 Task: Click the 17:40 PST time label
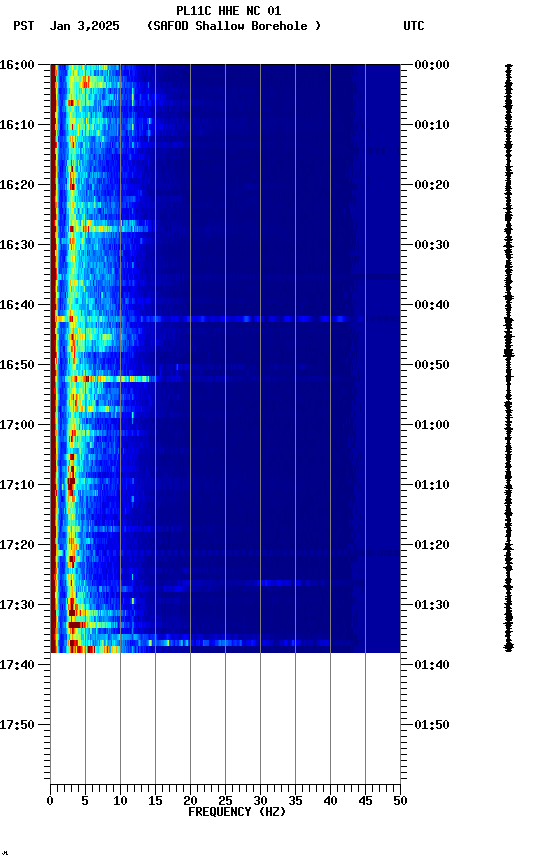pyautogui.click(x=17, y=665)
